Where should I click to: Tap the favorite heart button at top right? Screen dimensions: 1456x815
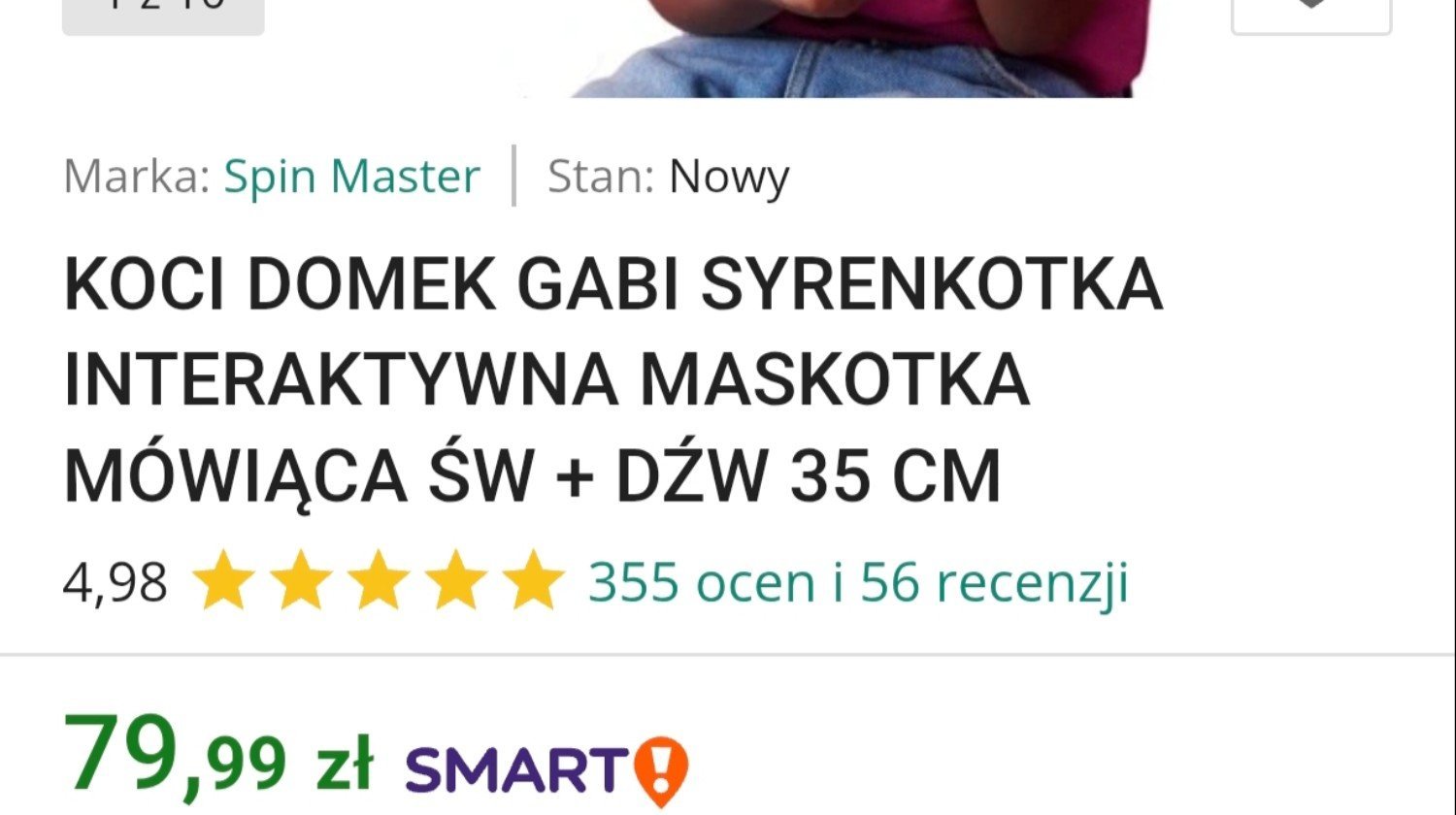point(1311,14)
